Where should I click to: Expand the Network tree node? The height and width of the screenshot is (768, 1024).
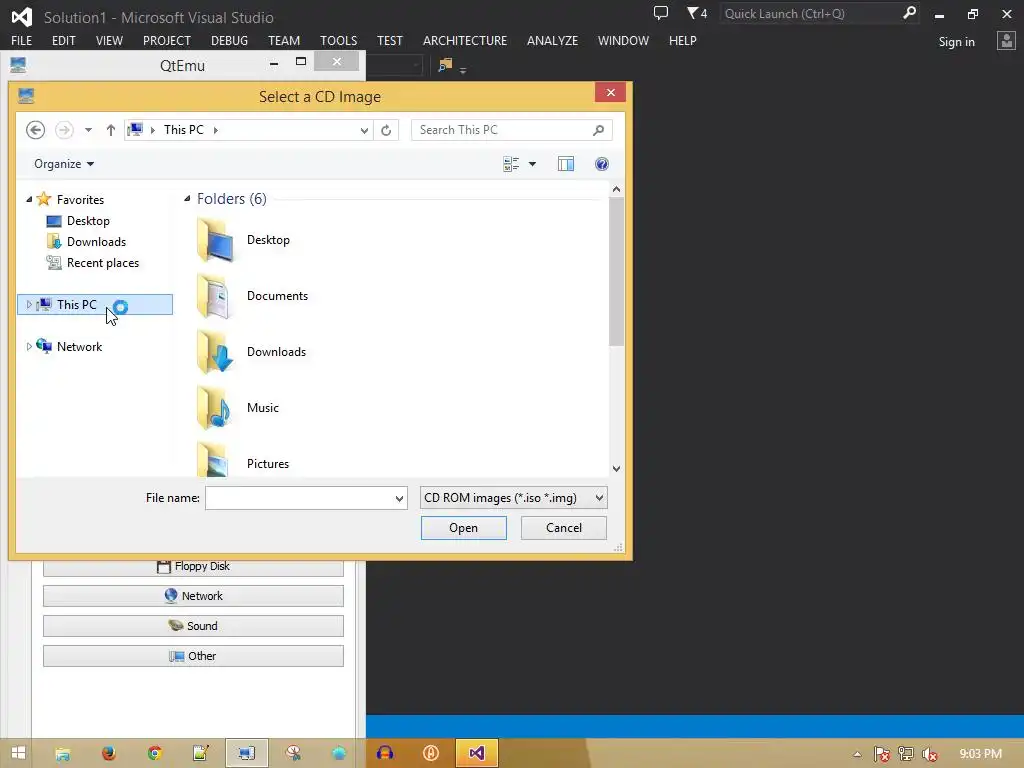click(29, 347)
